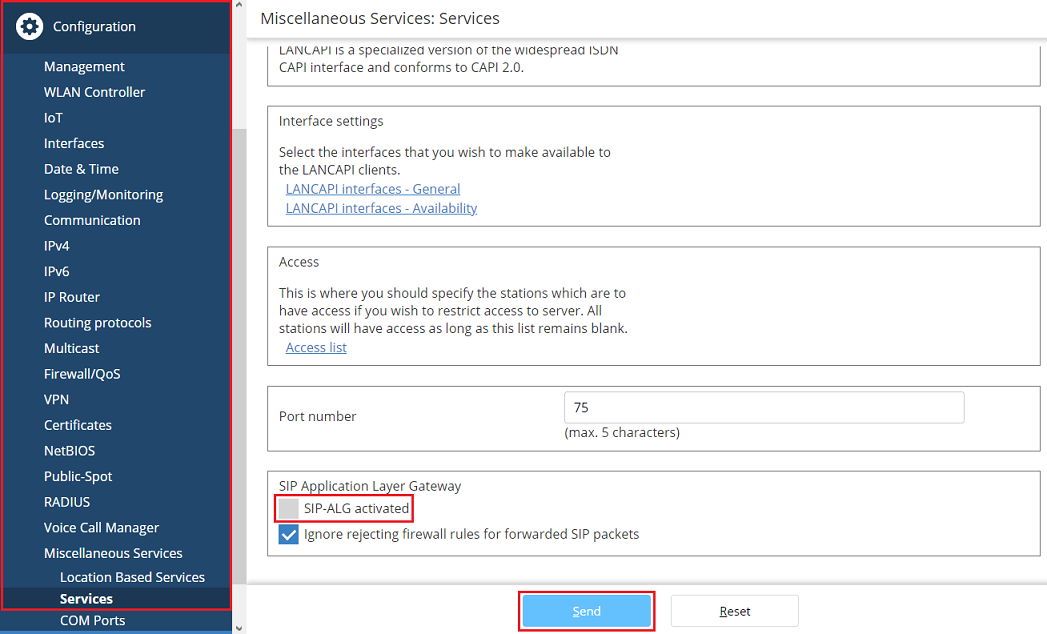Select Location Based Services submenu item
The width and height of the screenshot is (1047, 634).
tap(132, 577)
